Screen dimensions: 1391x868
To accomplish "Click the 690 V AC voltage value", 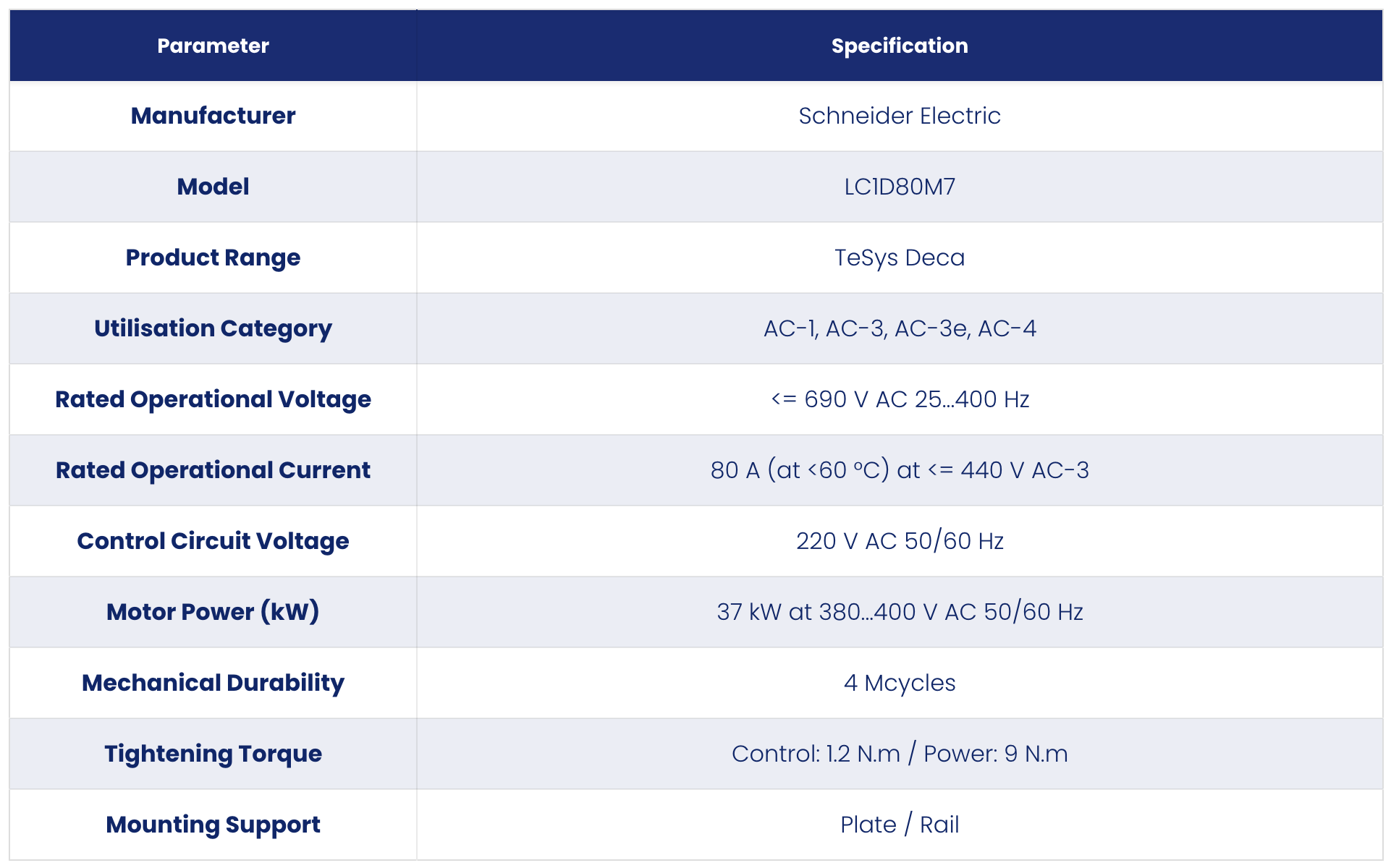I will [x=899, y=399].
